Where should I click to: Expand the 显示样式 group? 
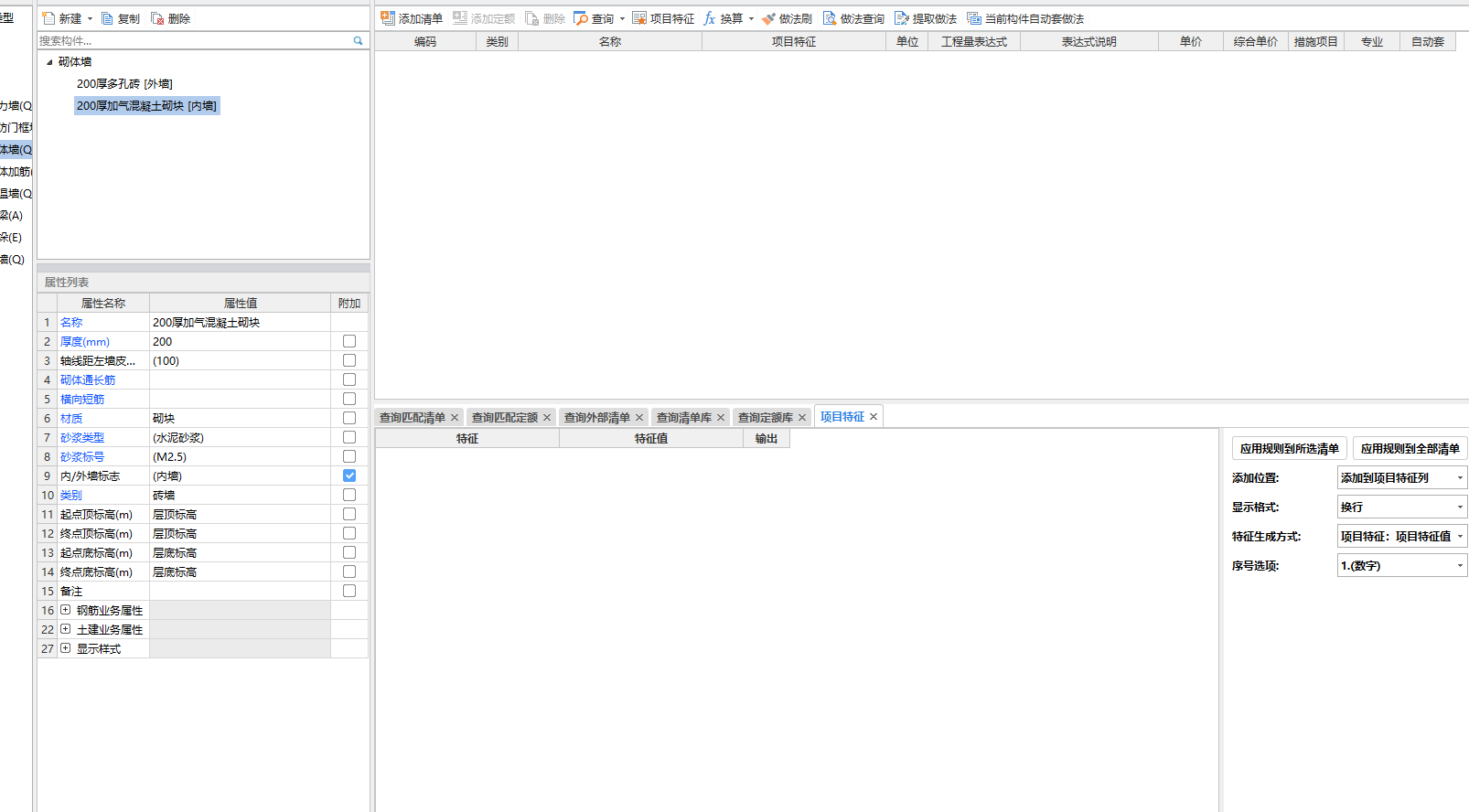[x=65, y=648]
